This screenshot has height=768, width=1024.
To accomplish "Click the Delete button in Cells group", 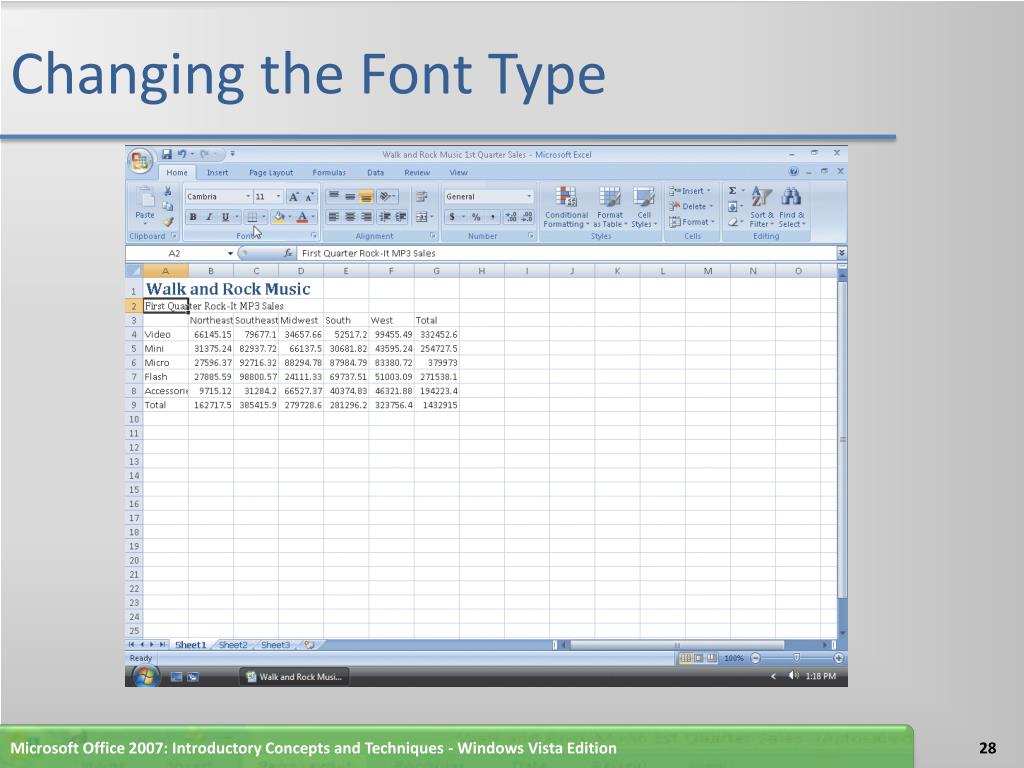I will (x=690, y=206).
